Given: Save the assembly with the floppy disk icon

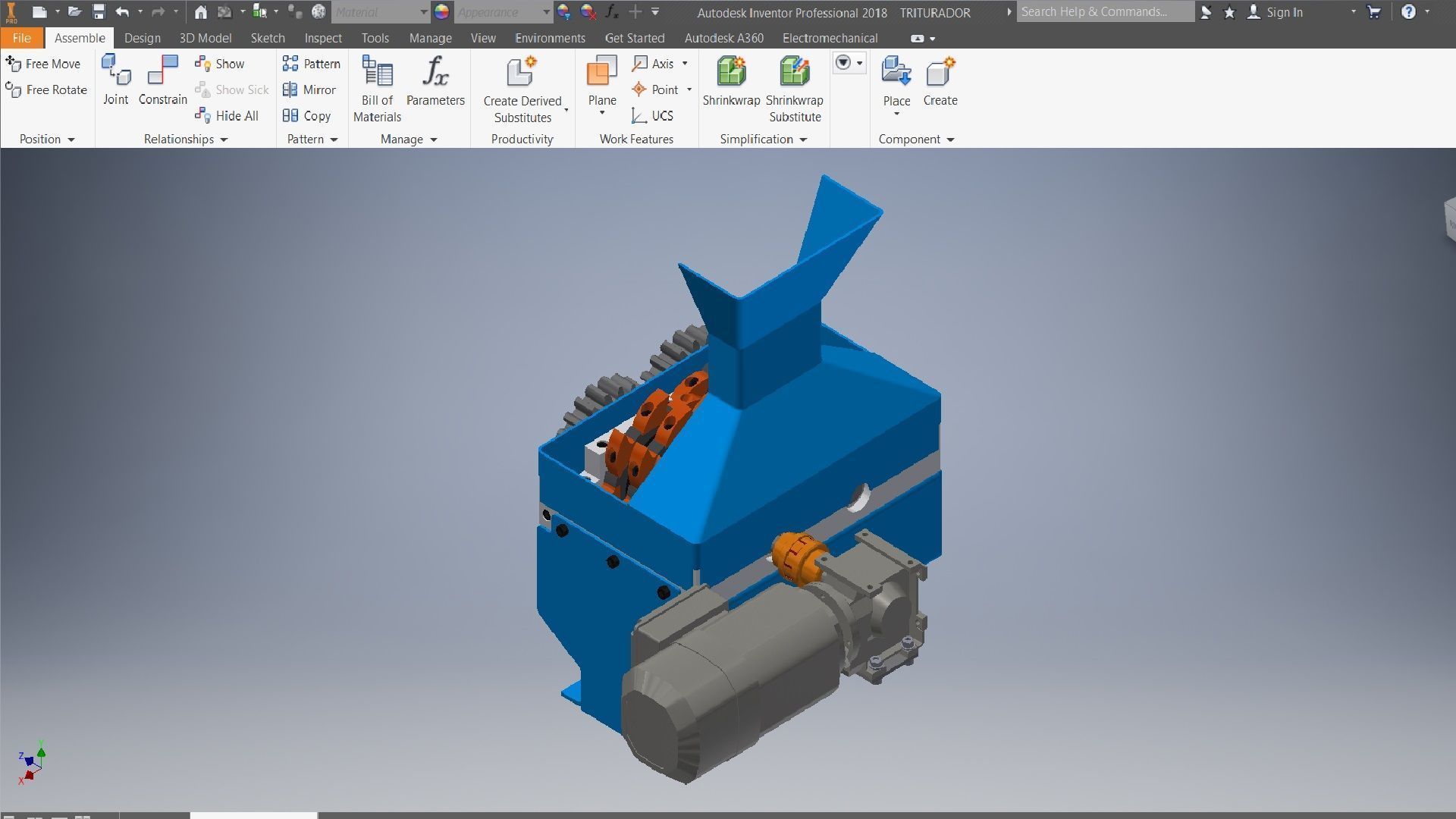Looking at the screenshot, I should [99, 12].
